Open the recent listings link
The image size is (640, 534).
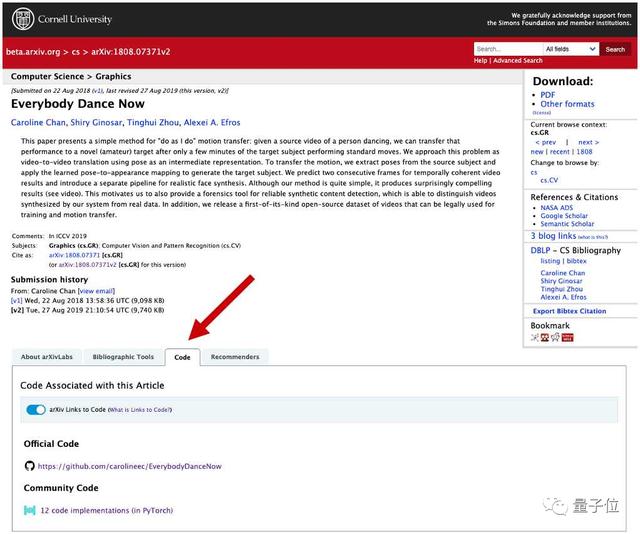point(559,151)
